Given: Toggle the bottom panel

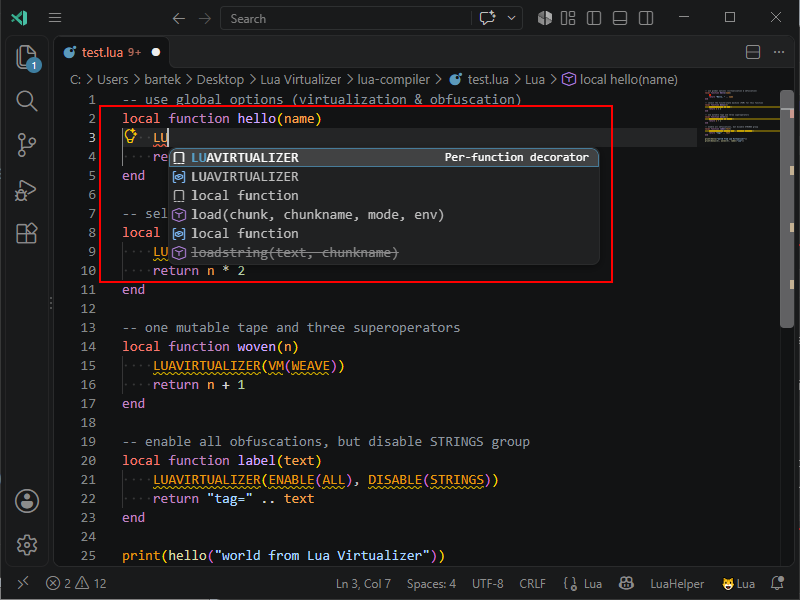Looking at the screenshot, I should pos(620,18).
